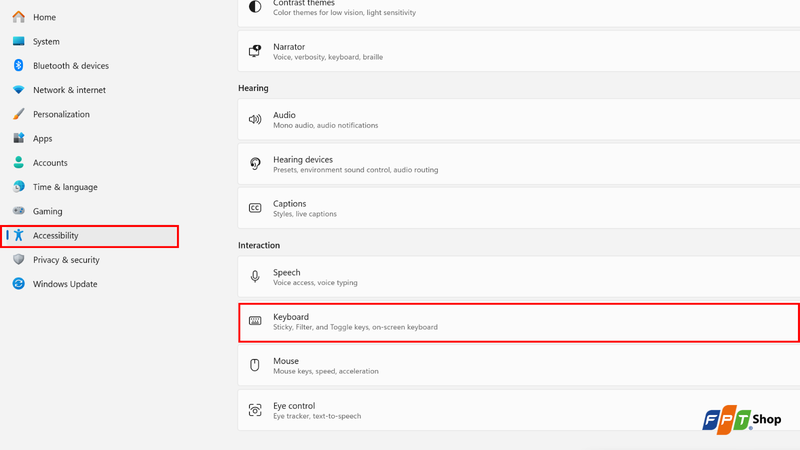Open Mouse accessibility settings
Screen dimensions: 800x450
(519, 365)
